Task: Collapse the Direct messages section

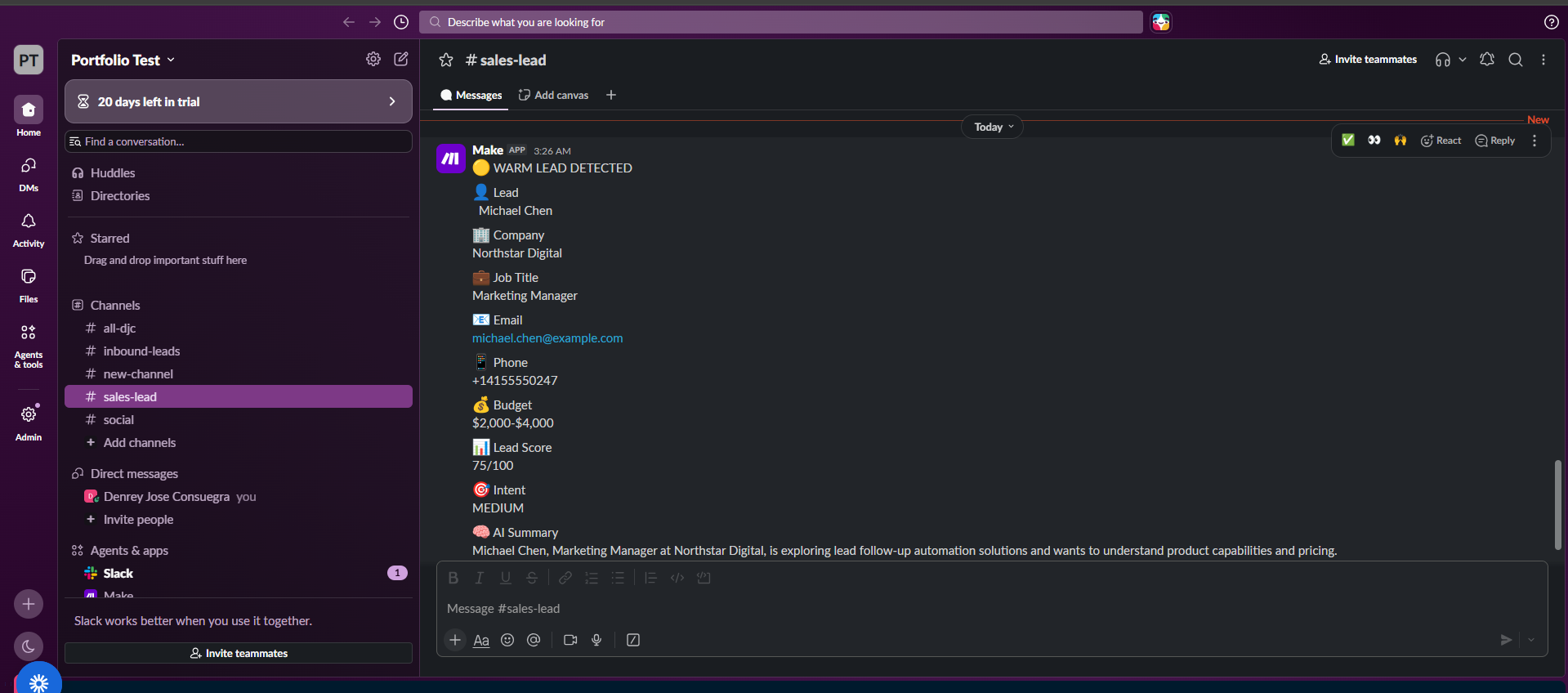Action: pyautogui.click(x=134, y=473)
